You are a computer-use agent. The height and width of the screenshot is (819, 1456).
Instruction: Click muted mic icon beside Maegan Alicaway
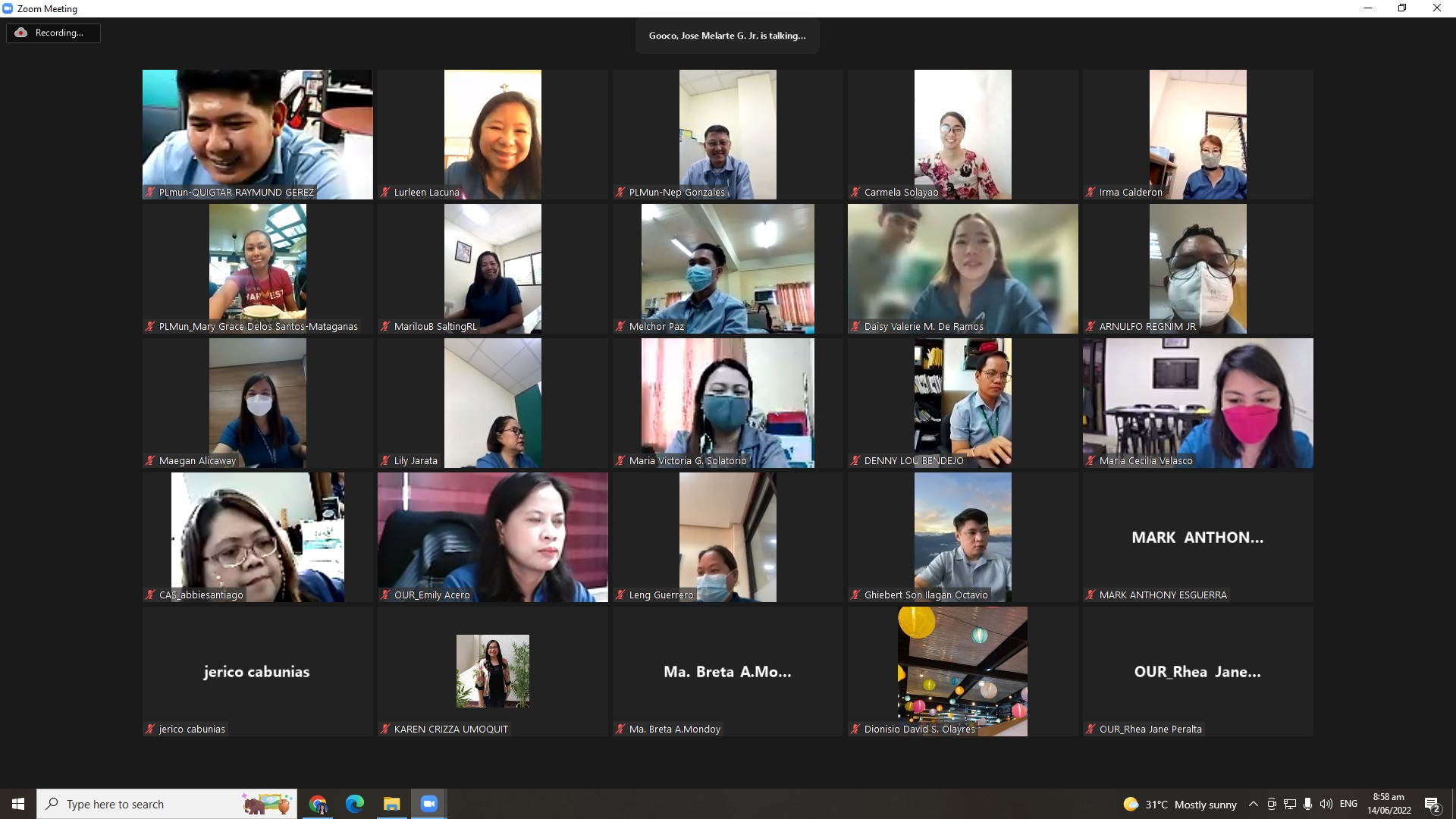(150, 461)
